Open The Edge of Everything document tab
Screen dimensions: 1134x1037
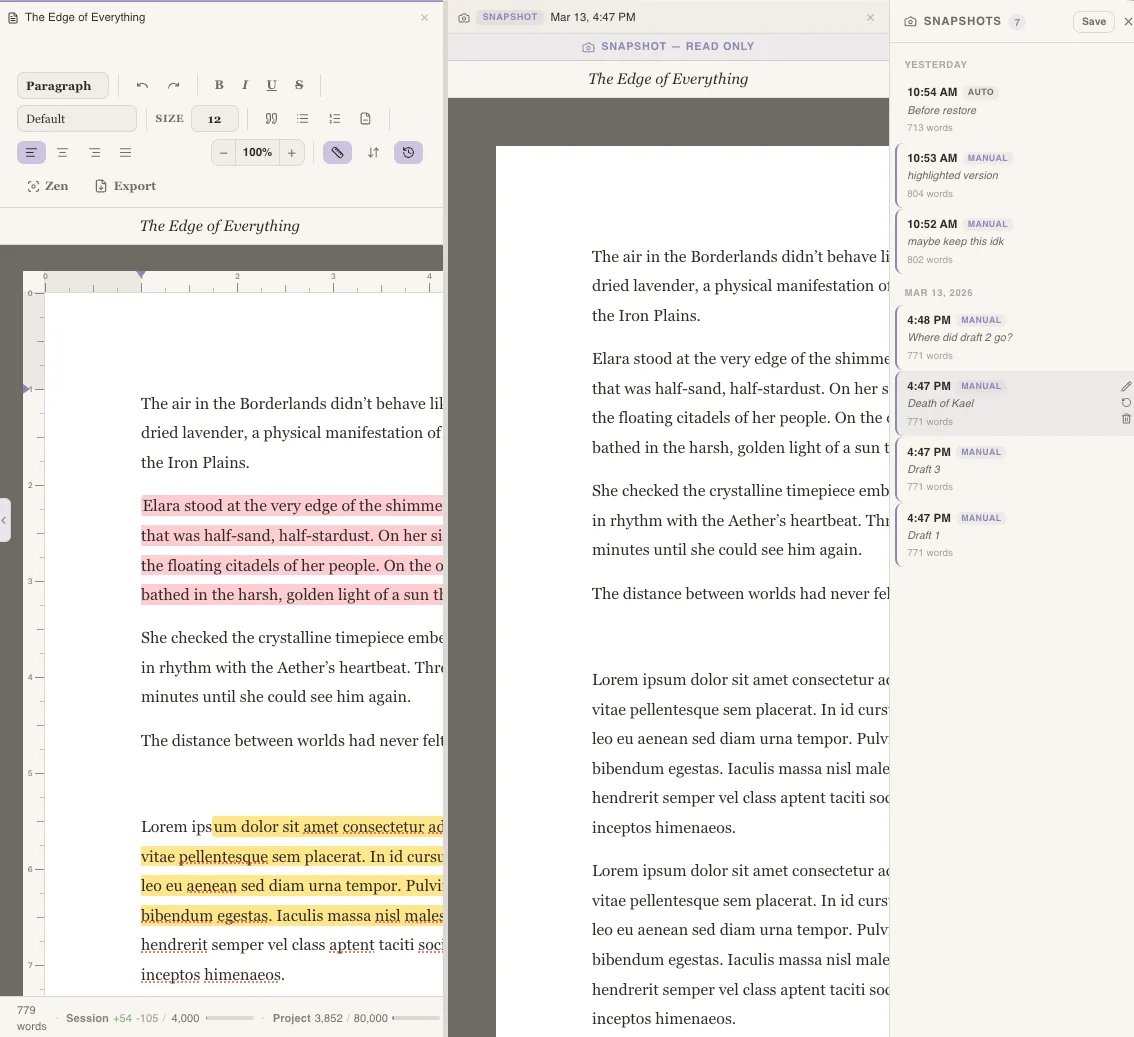(85, 17)
